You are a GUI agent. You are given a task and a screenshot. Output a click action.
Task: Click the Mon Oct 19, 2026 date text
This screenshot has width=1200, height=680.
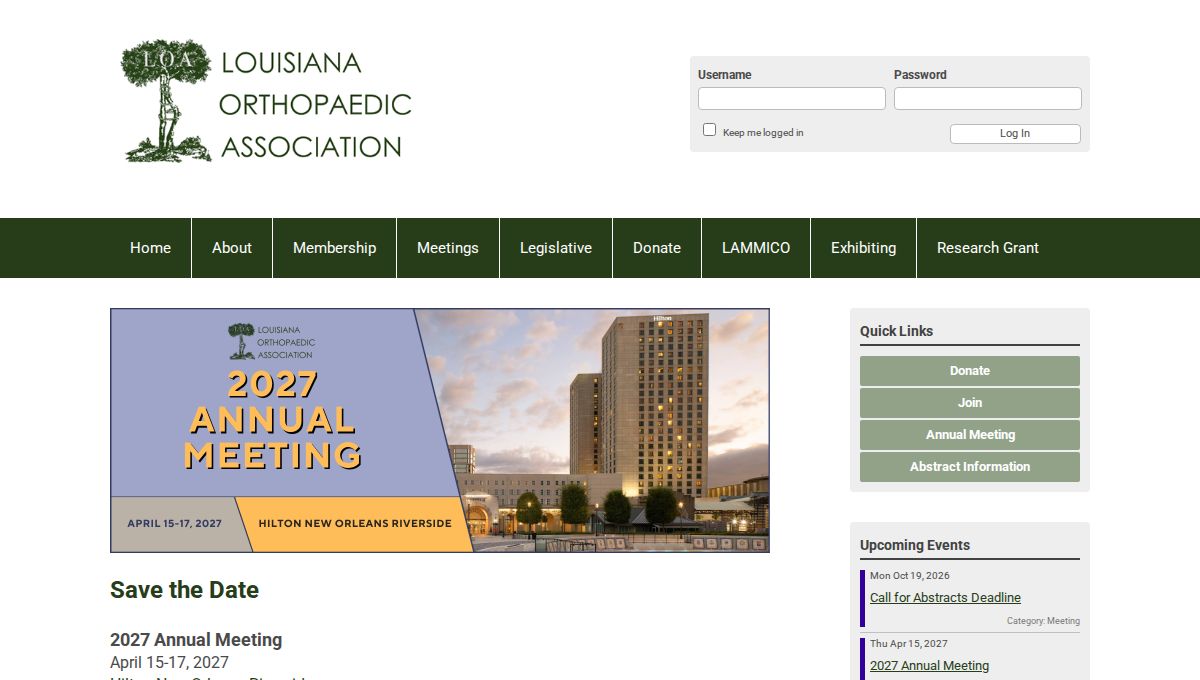(x=910, y=576)
